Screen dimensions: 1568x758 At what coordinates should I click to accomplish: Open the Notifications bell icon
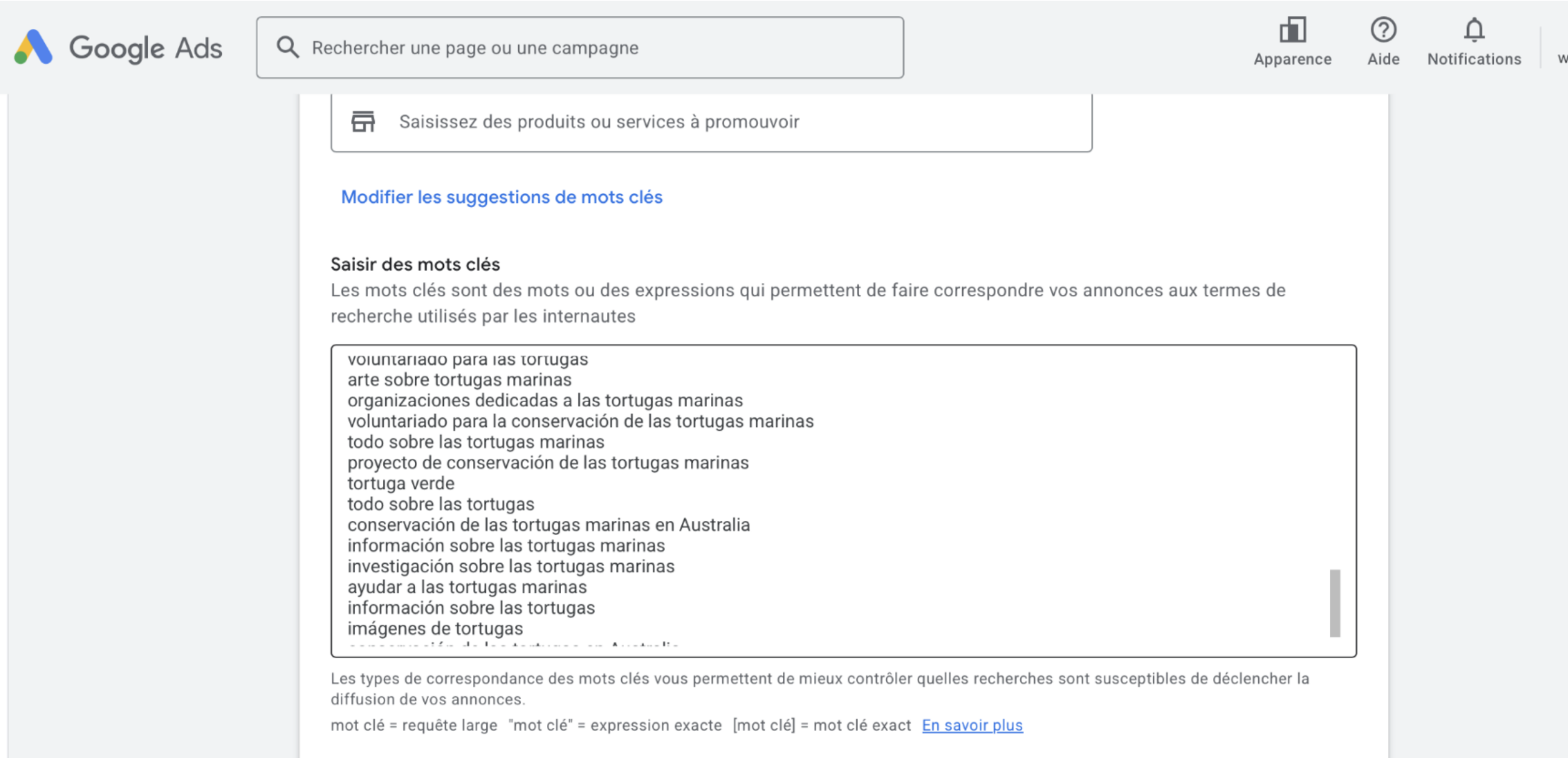[x=1474, y=29]
